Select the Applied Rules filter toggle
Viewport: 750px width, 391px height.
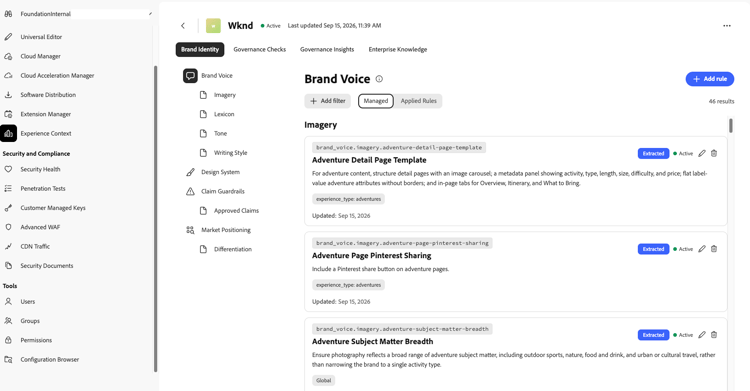tap(419, 101)
